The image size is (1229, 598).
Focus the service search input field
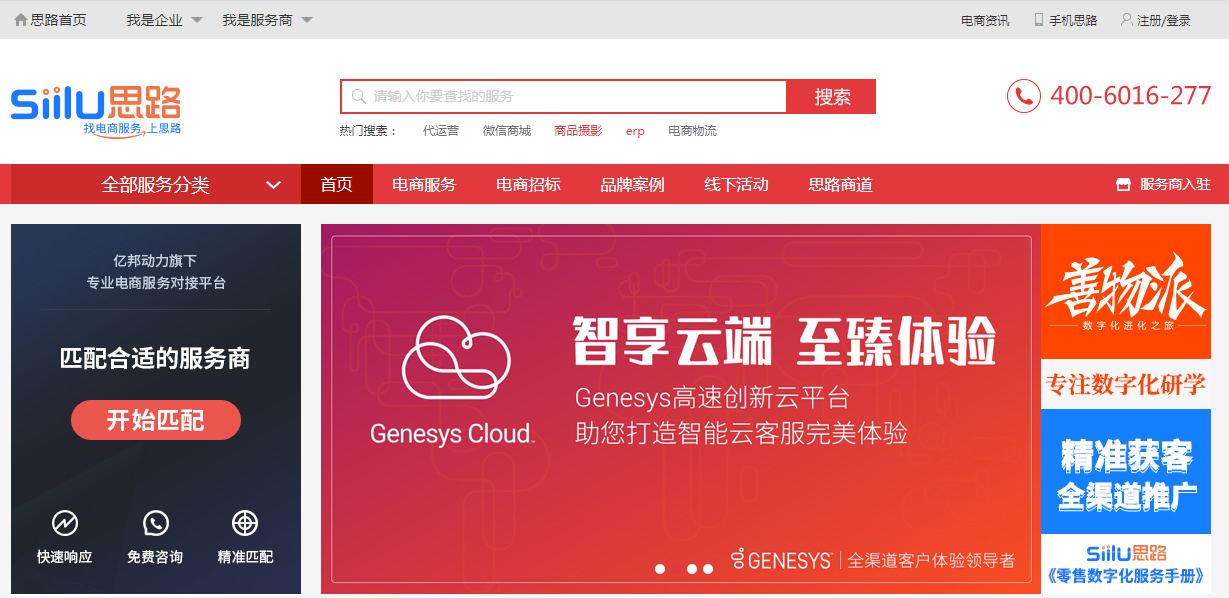564,97
